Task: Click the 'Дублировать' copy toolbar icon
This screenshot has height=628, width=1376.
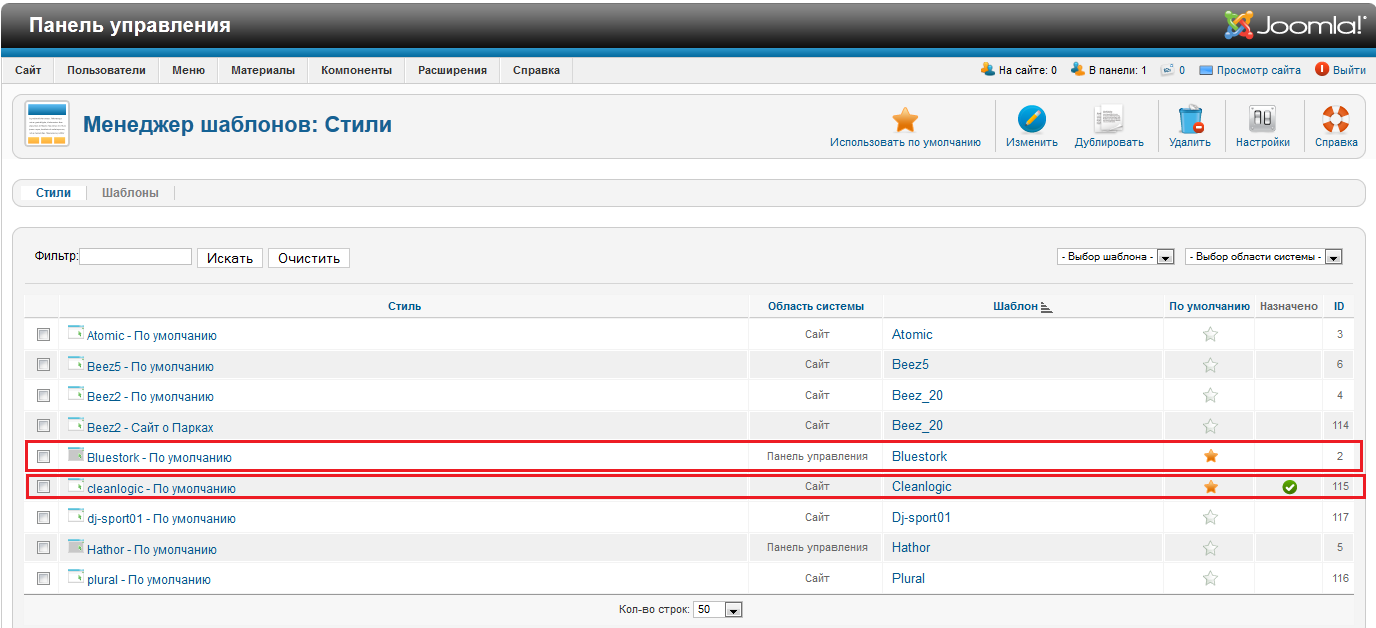Action: pos(1108,120)
